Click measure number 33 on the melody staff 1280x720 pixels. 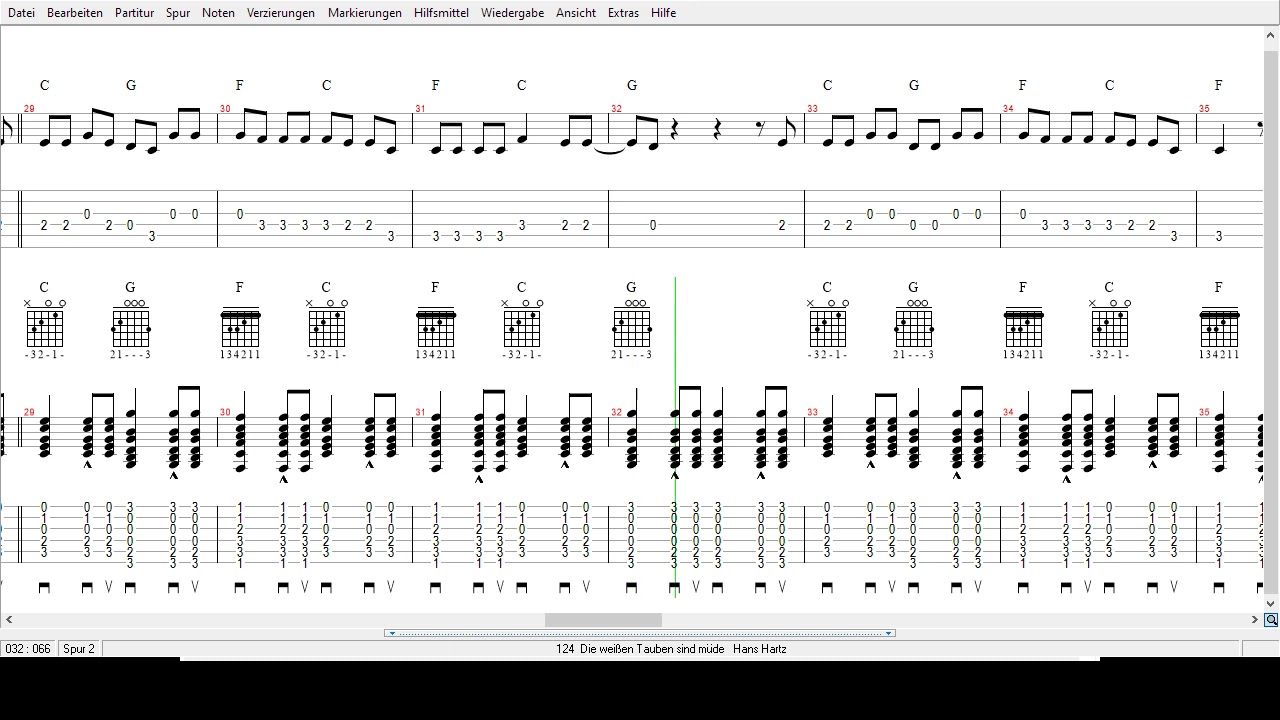pyautogui.click(x=813, y=109)
